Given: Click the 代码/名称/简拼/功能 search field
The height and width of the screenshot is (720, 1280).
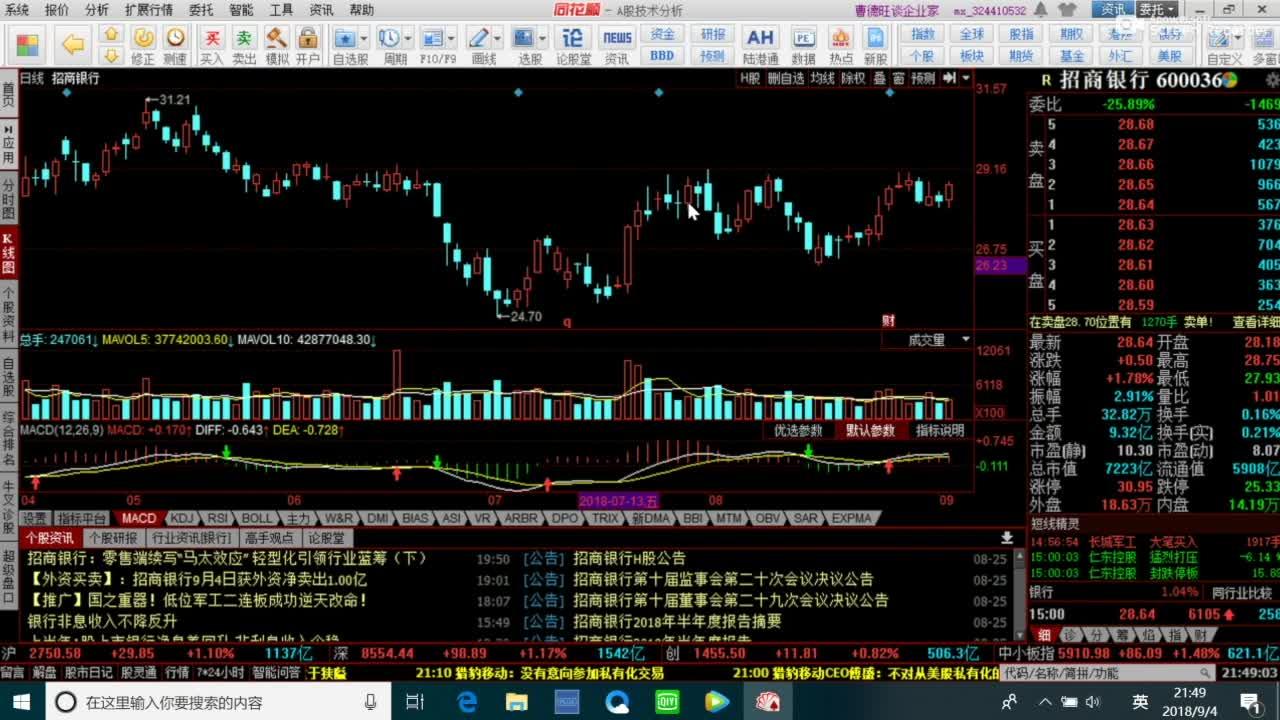Looking at the screenshot, I should point(1107,673).
